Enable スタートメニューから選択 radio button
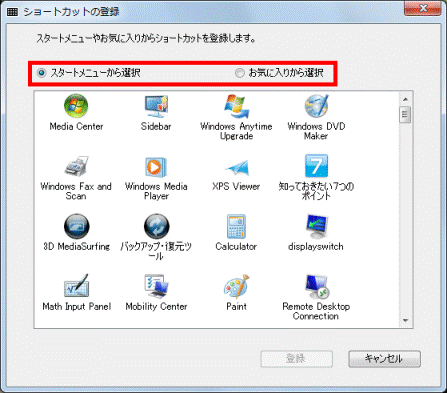The width and height of the screenshot is (447, 393). coord(41,73)
